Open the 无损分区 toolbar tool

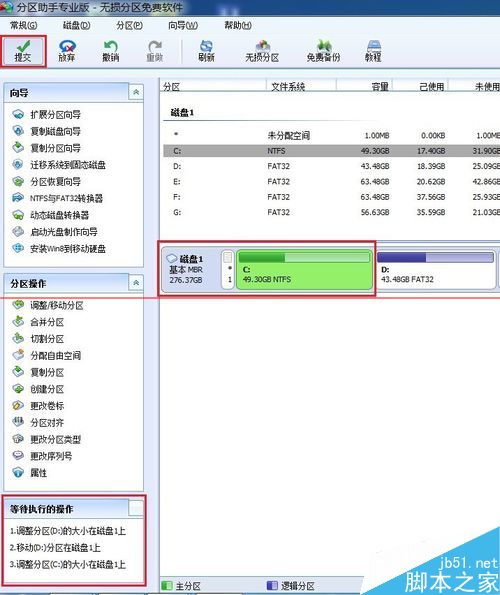262,52
